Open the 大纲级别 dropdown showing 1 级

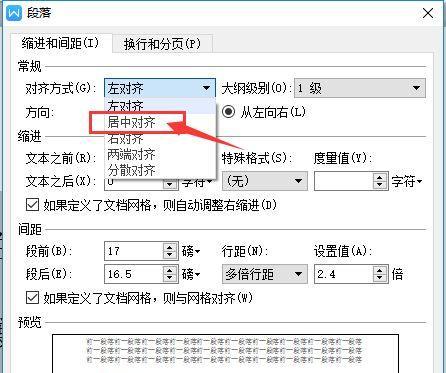360,88
